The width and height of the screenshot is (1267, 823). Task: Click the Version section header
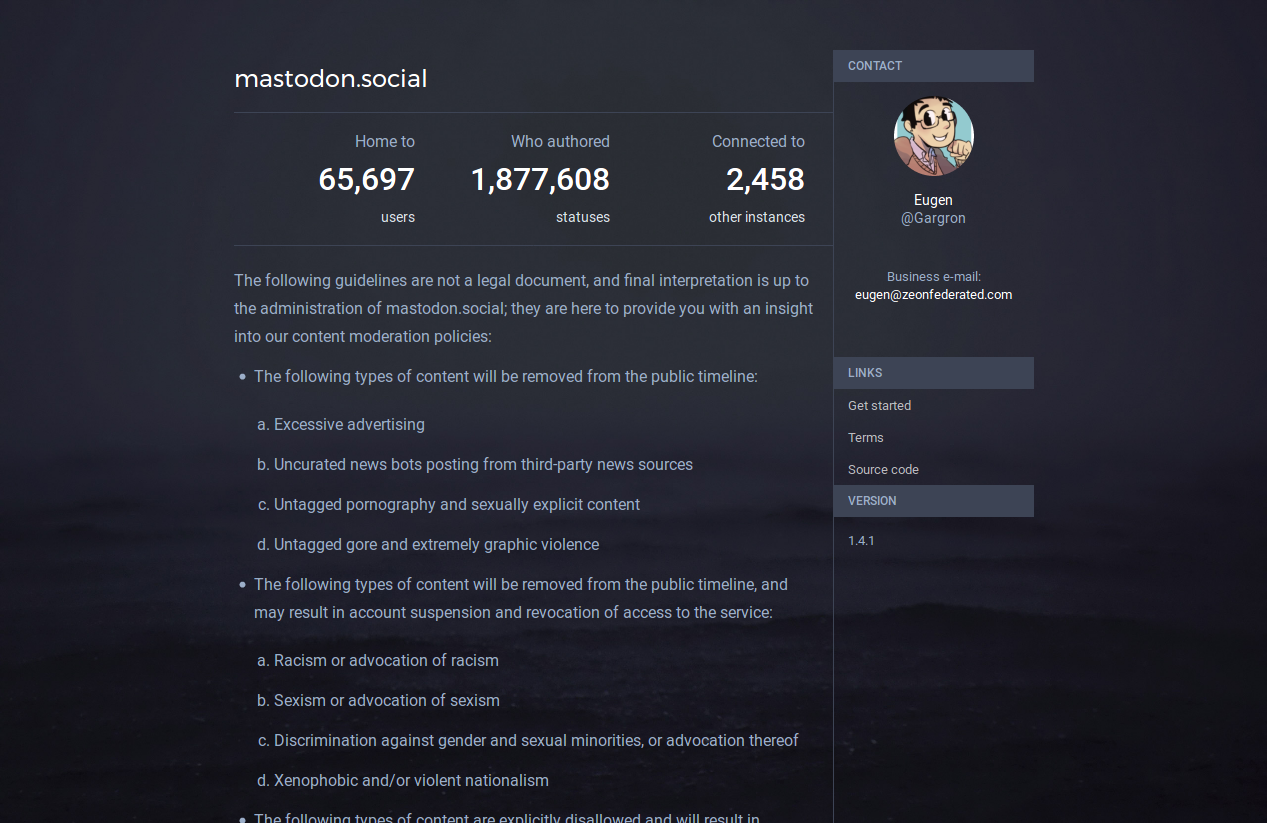pyautogui.click(x=933, y=501)
